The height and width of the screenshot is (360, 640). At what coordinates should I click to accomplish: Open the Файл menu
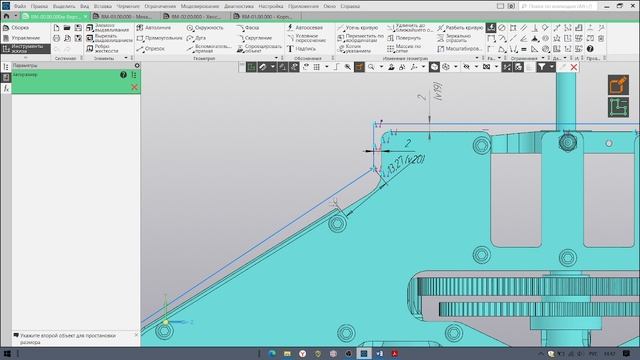(20, 6)
